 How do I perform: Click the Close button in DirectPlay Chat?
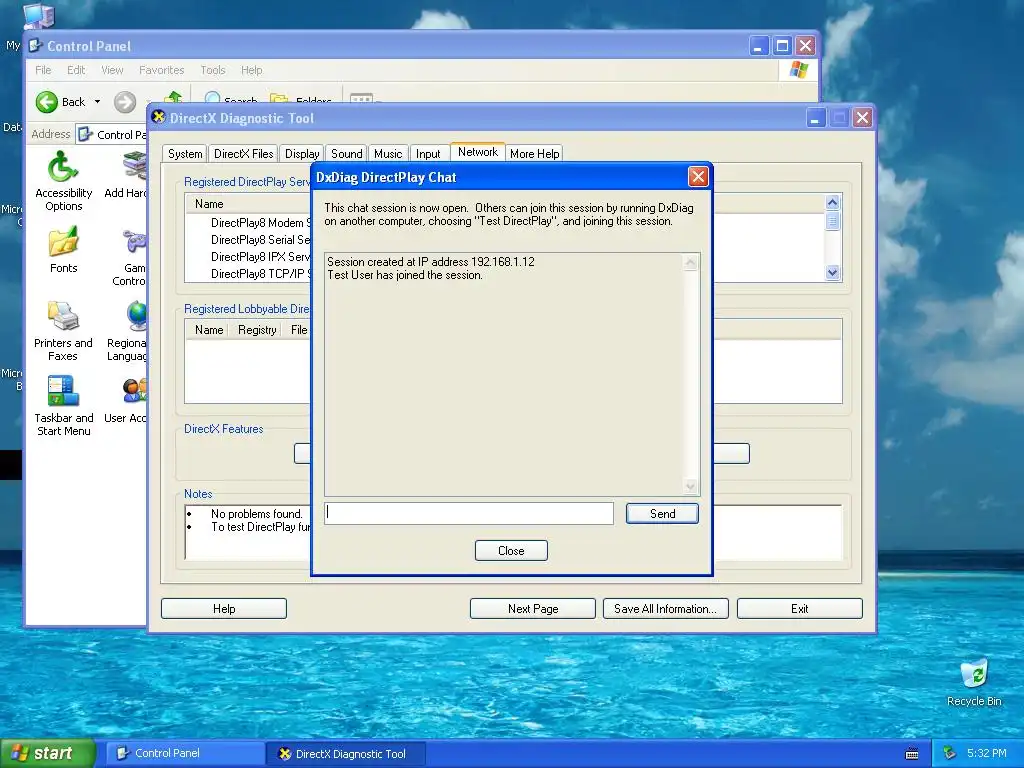[511, 551]
